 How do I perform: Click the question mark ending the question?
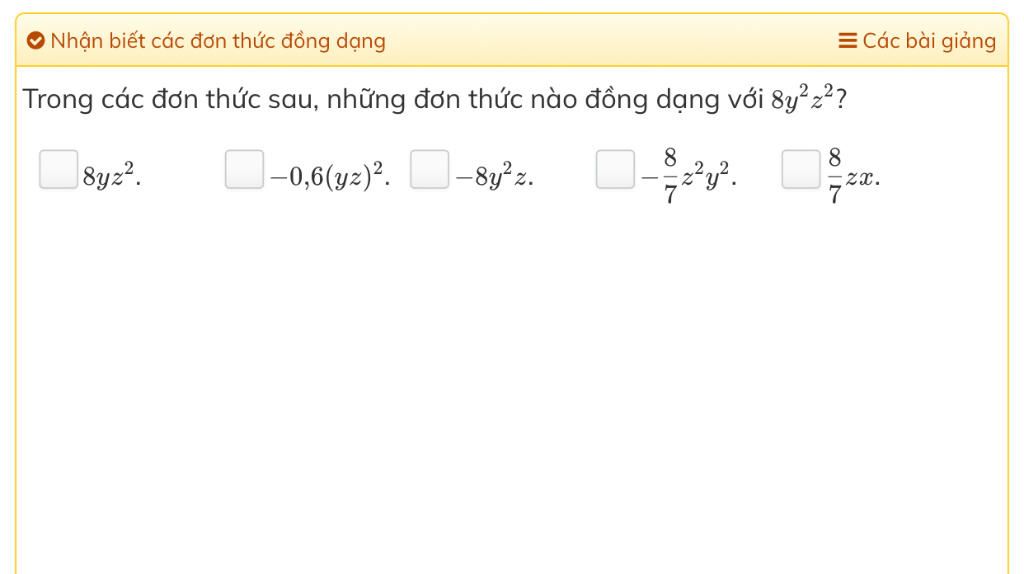pyautogui.click(x=841, y=100)
